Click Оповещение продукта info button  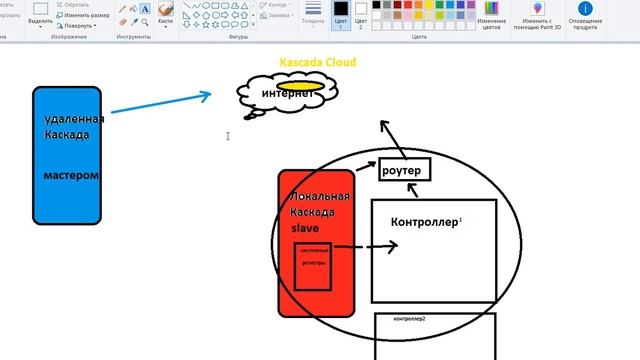coord(585,16)
